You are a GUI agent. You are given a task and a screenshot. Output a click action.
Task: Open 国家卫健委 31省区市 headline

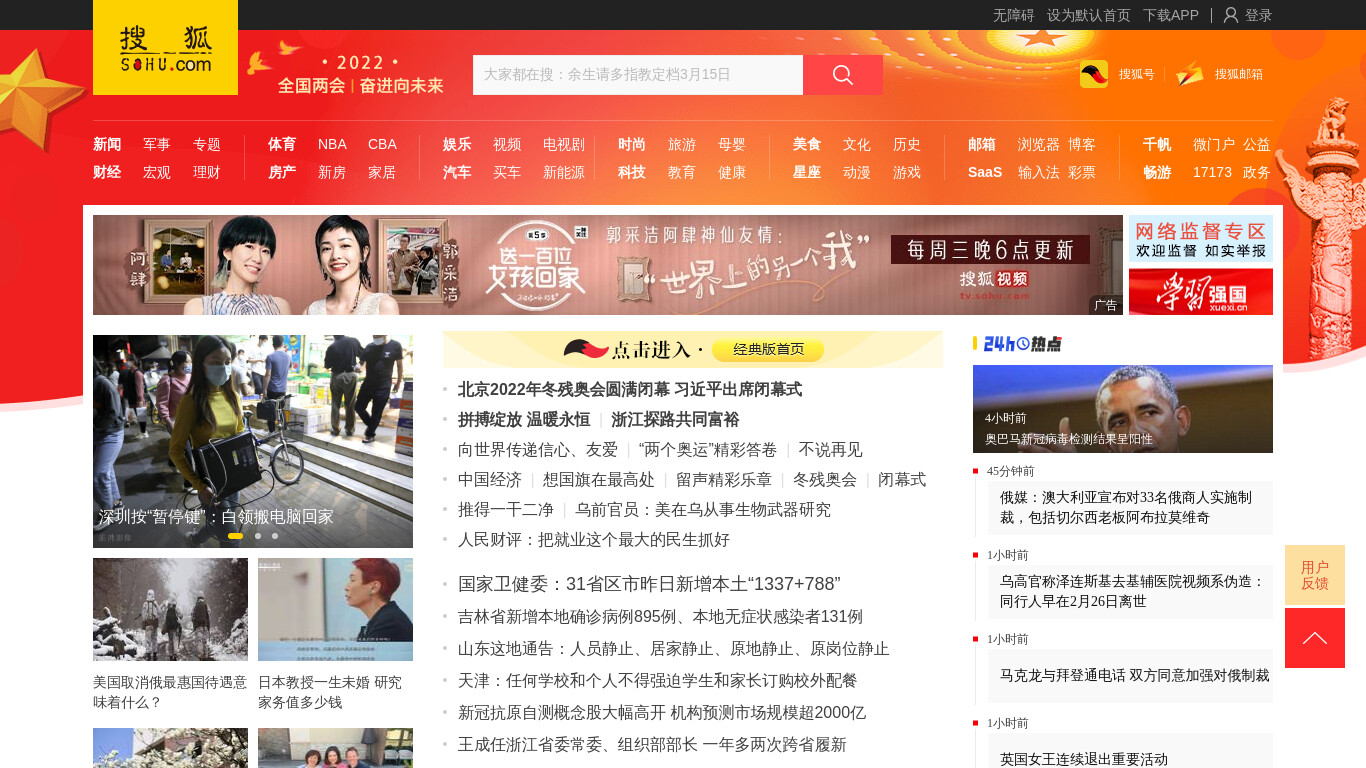649,584
